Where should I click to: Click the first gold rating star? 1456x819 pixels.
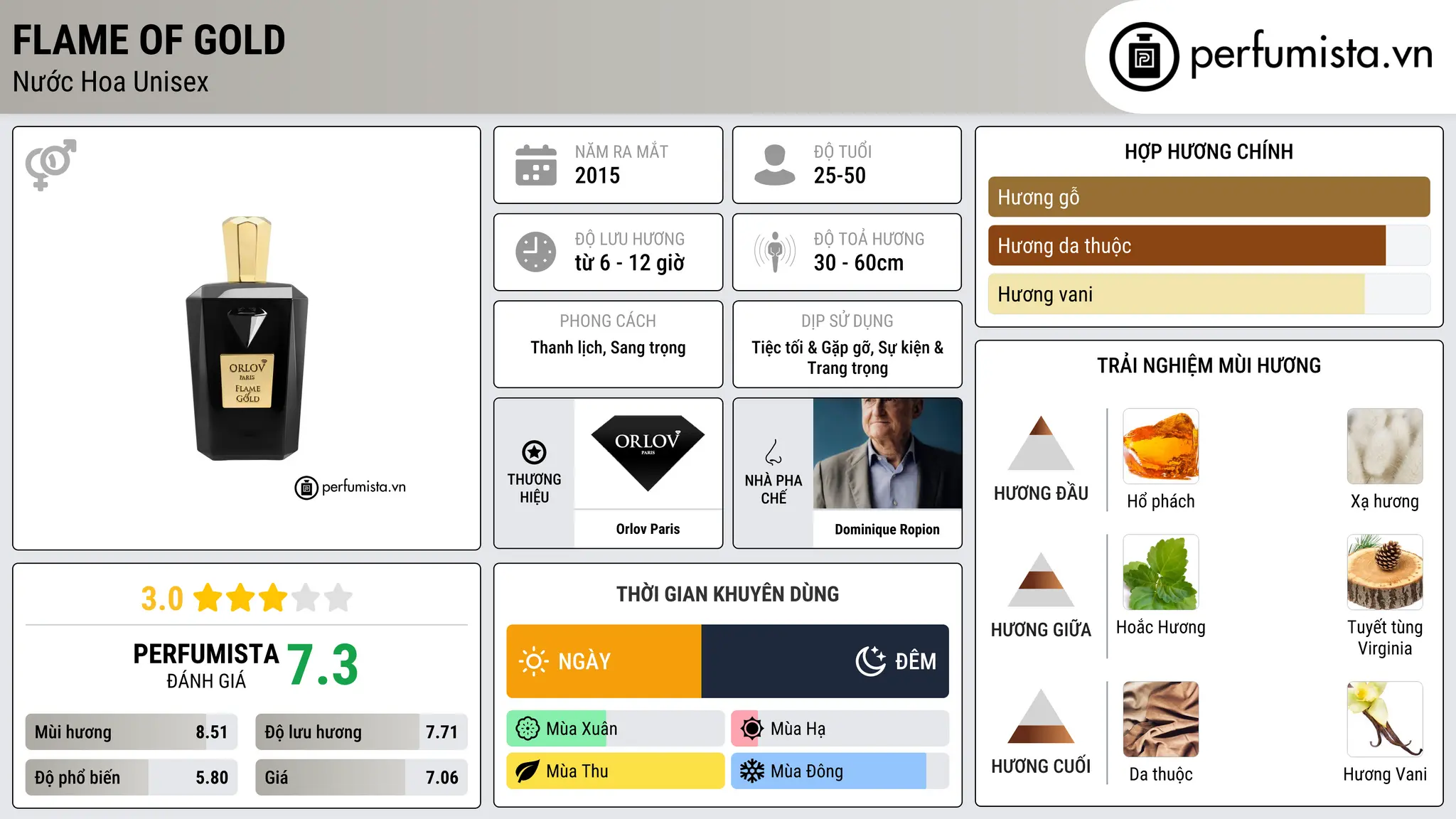[208, 598]
